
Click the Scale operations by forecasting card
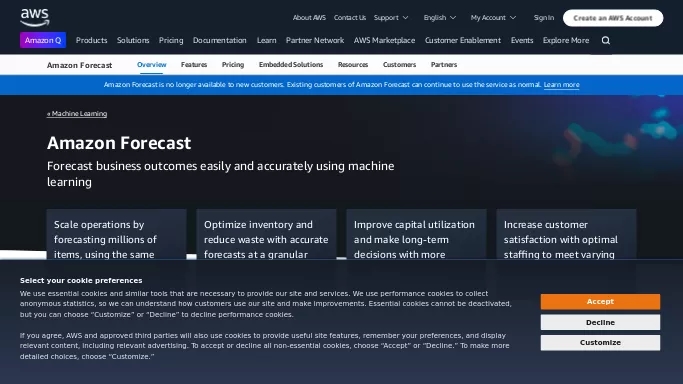116,234
